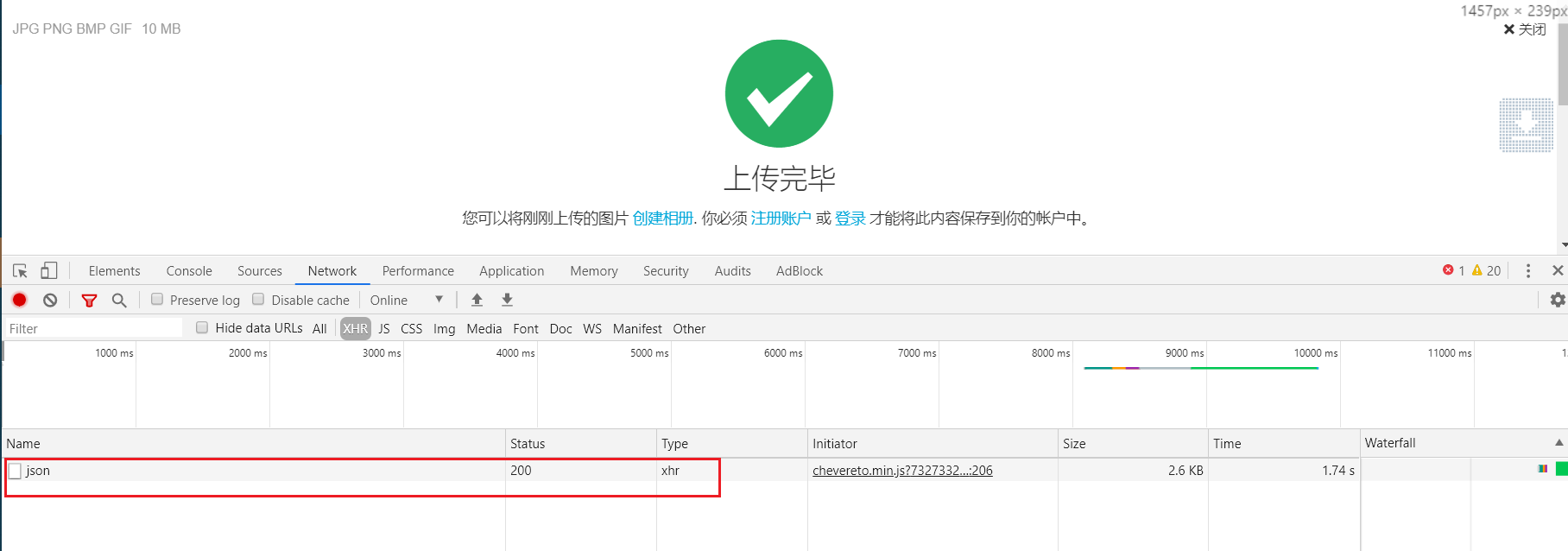Switch to the Console tab
This screenshot has width=1568, height=551.
click(x=189, y=271)
